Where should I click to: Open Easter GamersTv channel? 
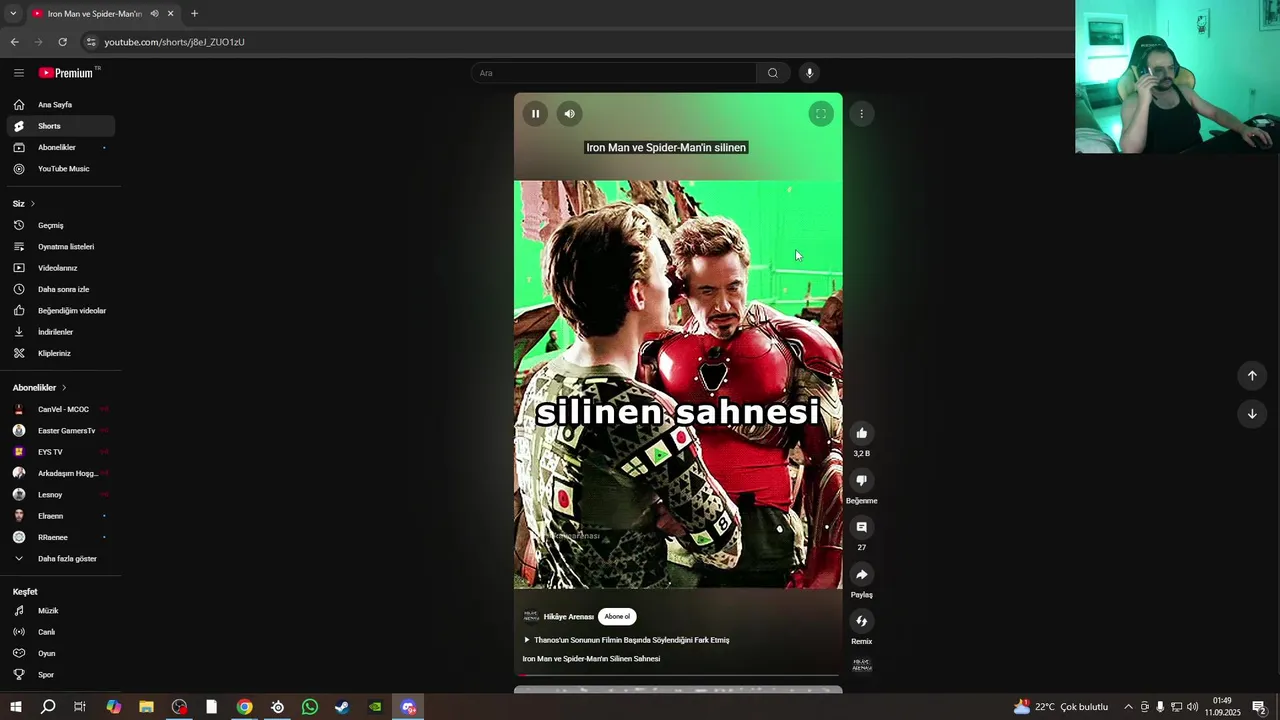coord(60,431)
